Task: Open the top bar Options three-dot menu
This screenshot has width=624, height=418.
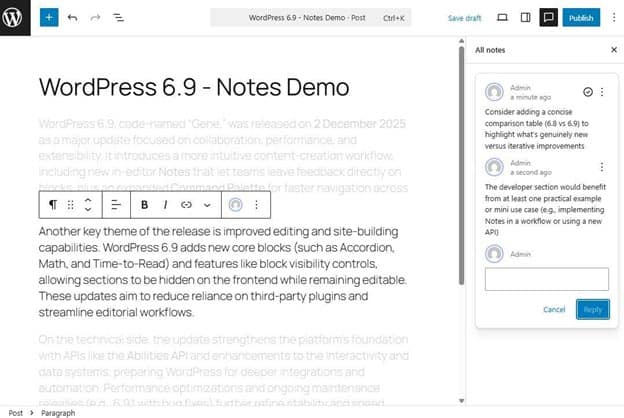Action: pyautogui.click(x=614, y=18)
